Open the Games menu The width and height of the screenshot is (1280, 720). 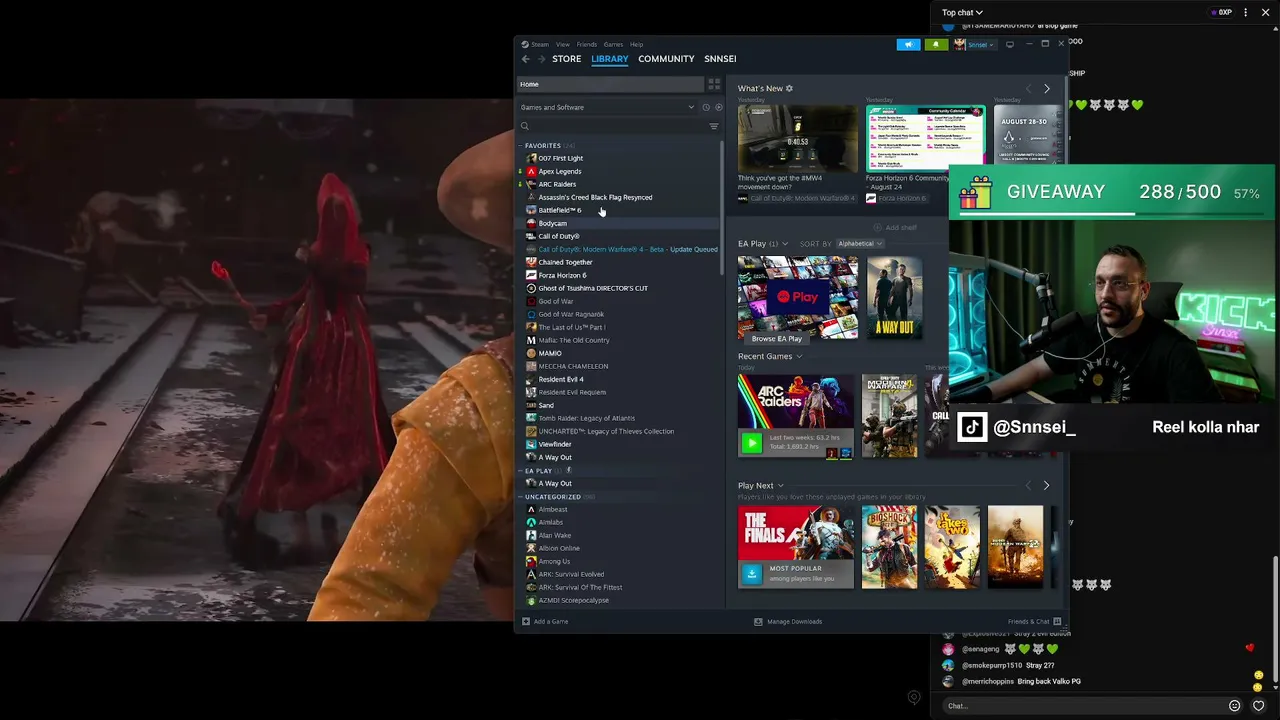613,44
